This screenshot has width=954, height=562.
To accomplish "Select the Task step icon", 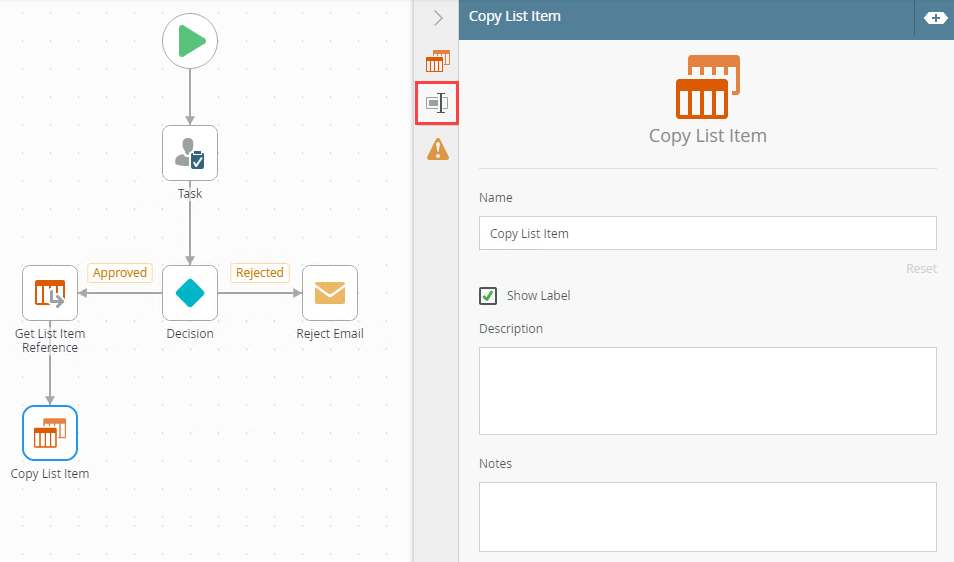I will click(x=190, y=153).
